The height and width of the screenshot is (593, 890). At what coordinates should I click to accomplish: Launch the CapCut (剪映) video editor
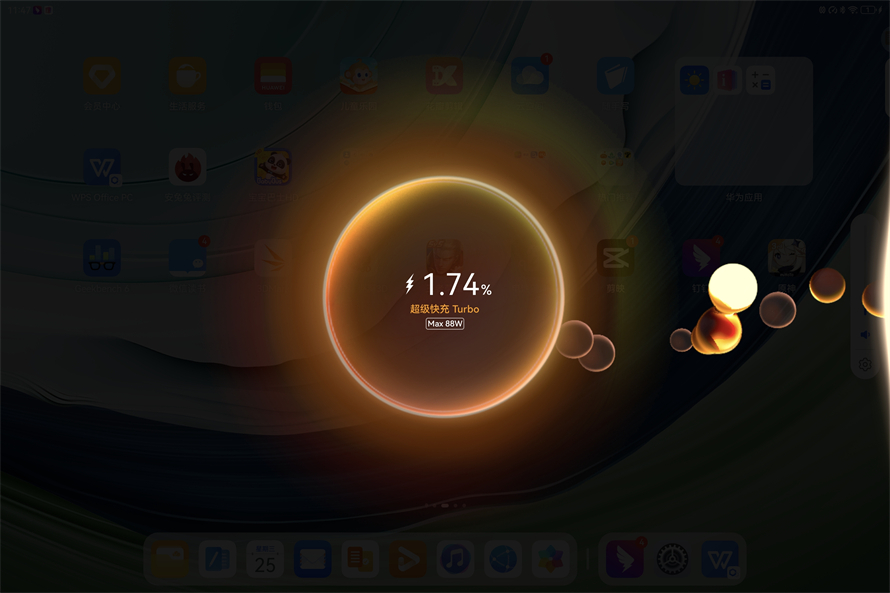click(615, 258)
